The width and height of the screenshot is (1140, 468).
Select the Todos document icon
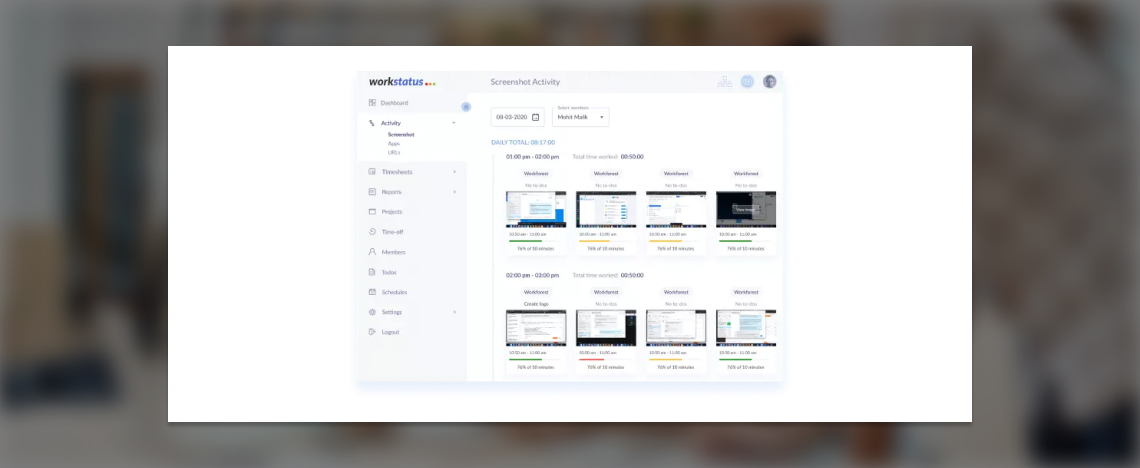click(x=372, y=272)
